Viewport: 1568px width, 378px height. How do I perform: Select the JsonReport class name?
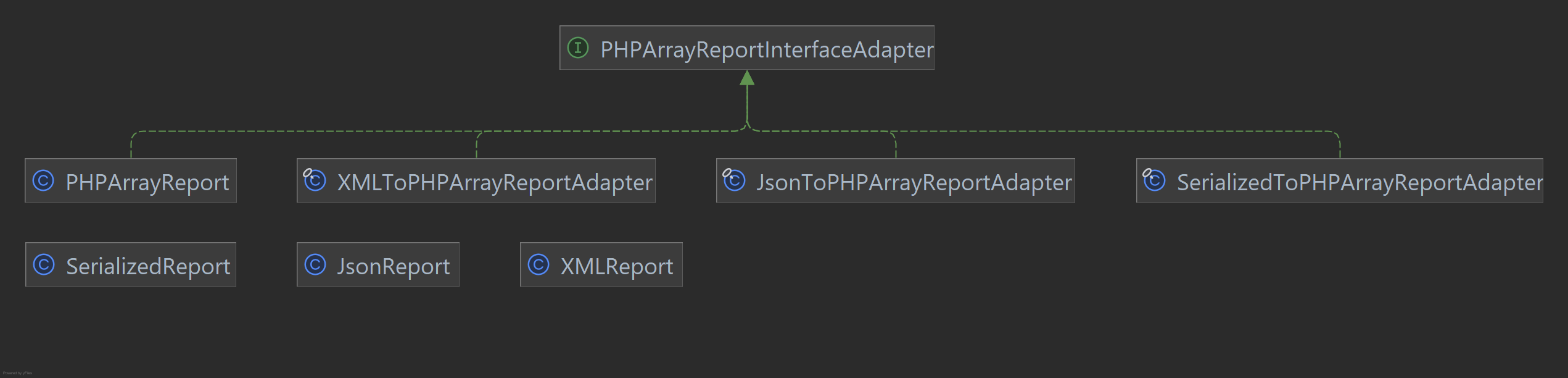393,266
